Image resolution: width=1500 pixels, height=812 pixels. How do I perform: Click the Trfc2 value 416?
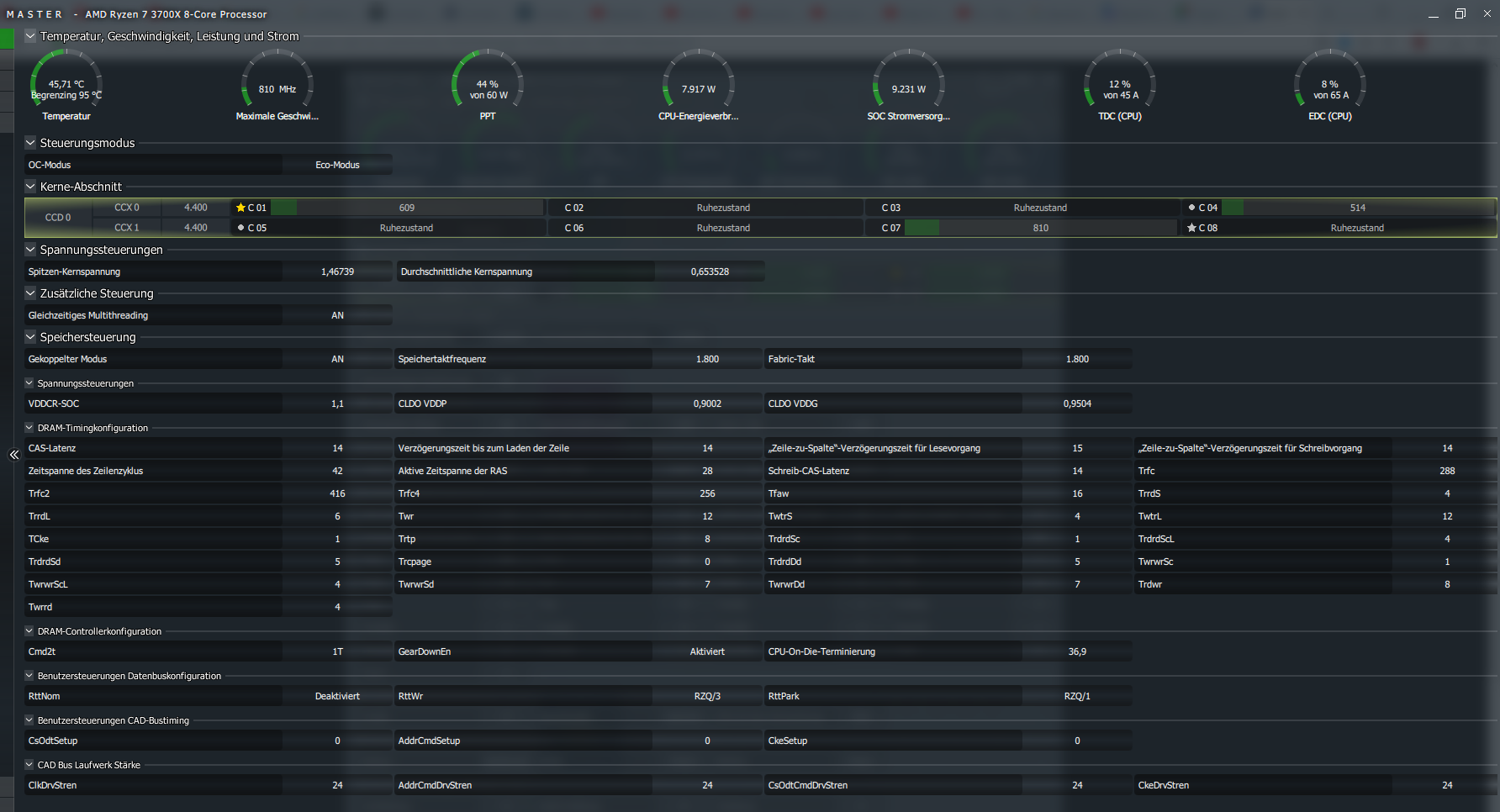coord(337,493)
